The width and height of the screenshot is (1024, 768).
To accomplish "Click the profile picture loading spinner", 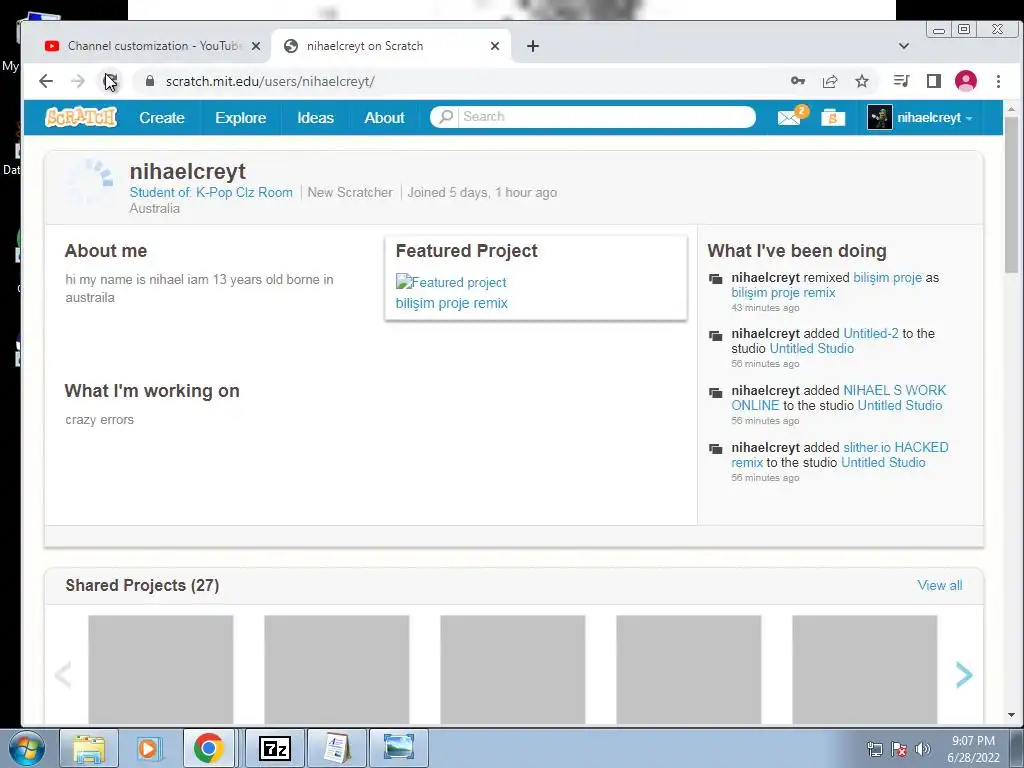I will tap(91, 182).
